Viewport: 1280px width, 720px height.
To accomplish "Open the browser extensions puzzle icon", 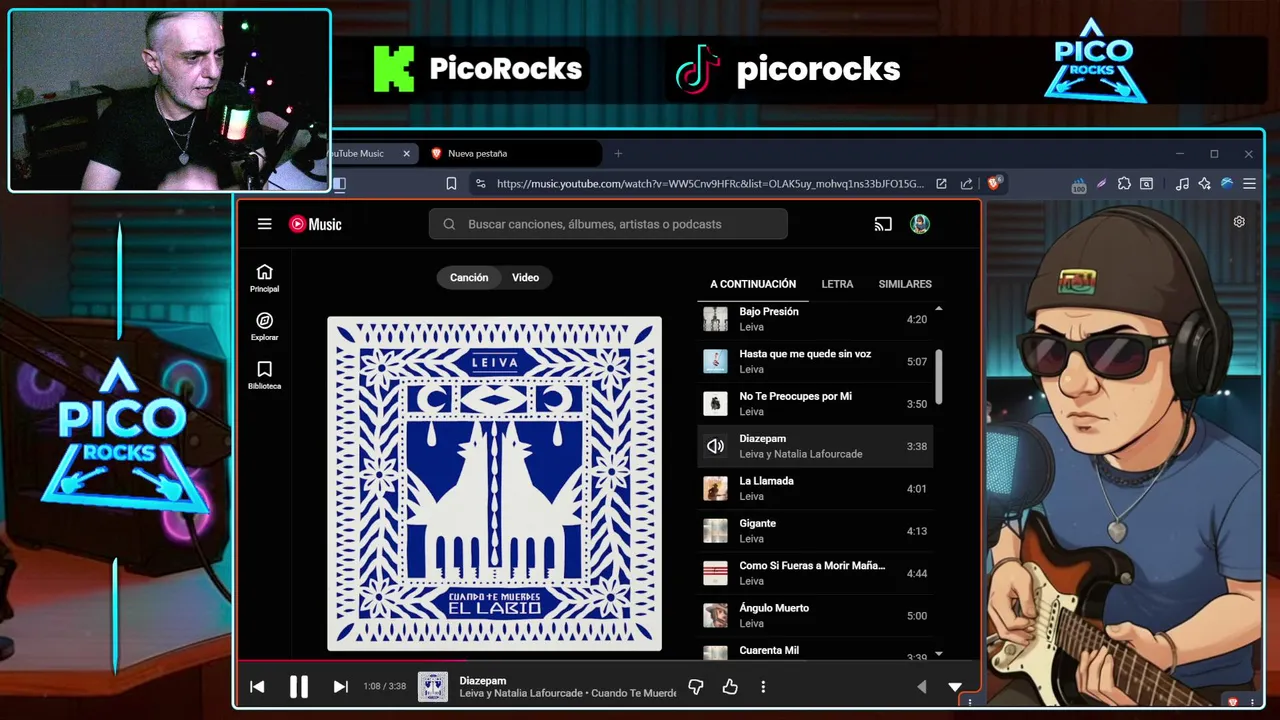I will point(1124,184).
